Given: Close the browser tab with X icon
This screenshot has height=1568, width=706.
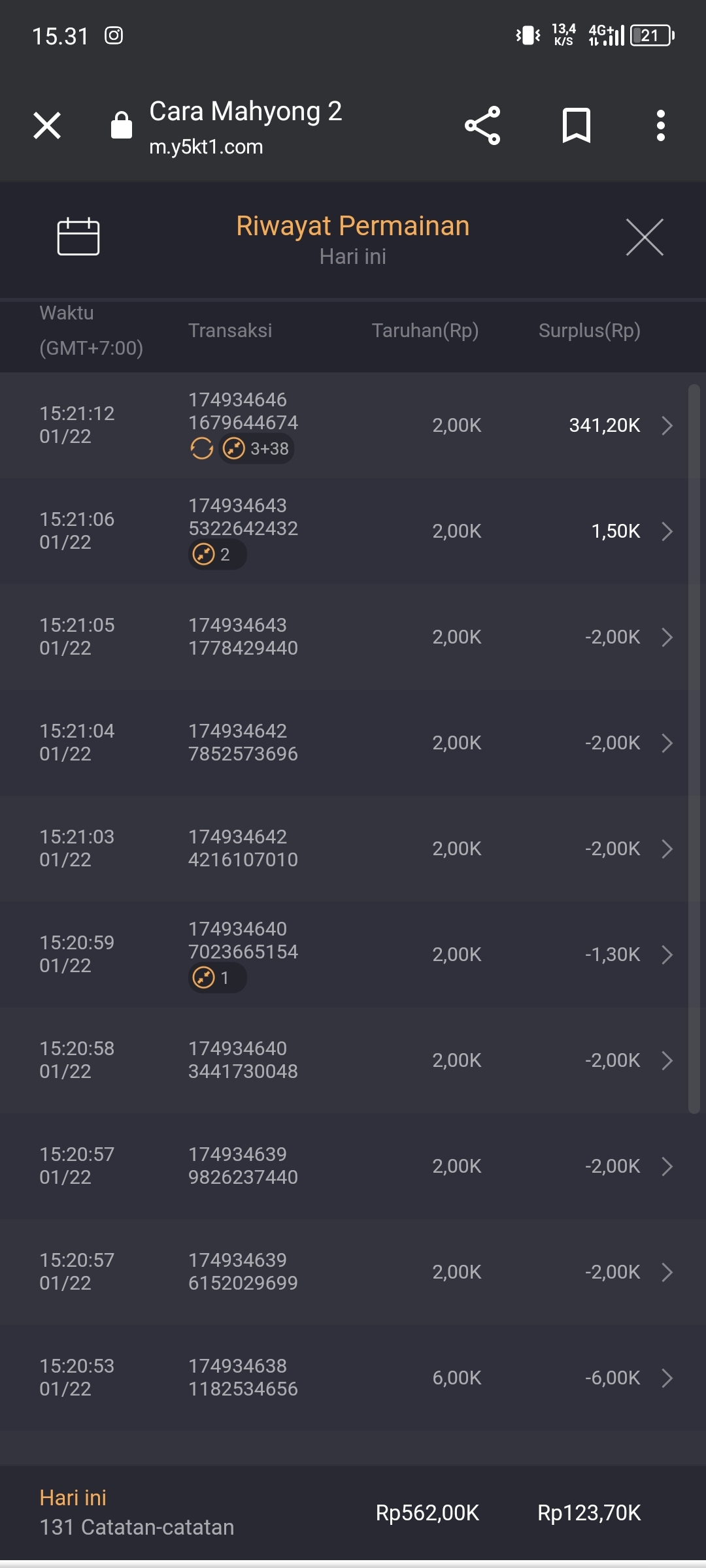Looking at the screenshot, I should (47, 125).
